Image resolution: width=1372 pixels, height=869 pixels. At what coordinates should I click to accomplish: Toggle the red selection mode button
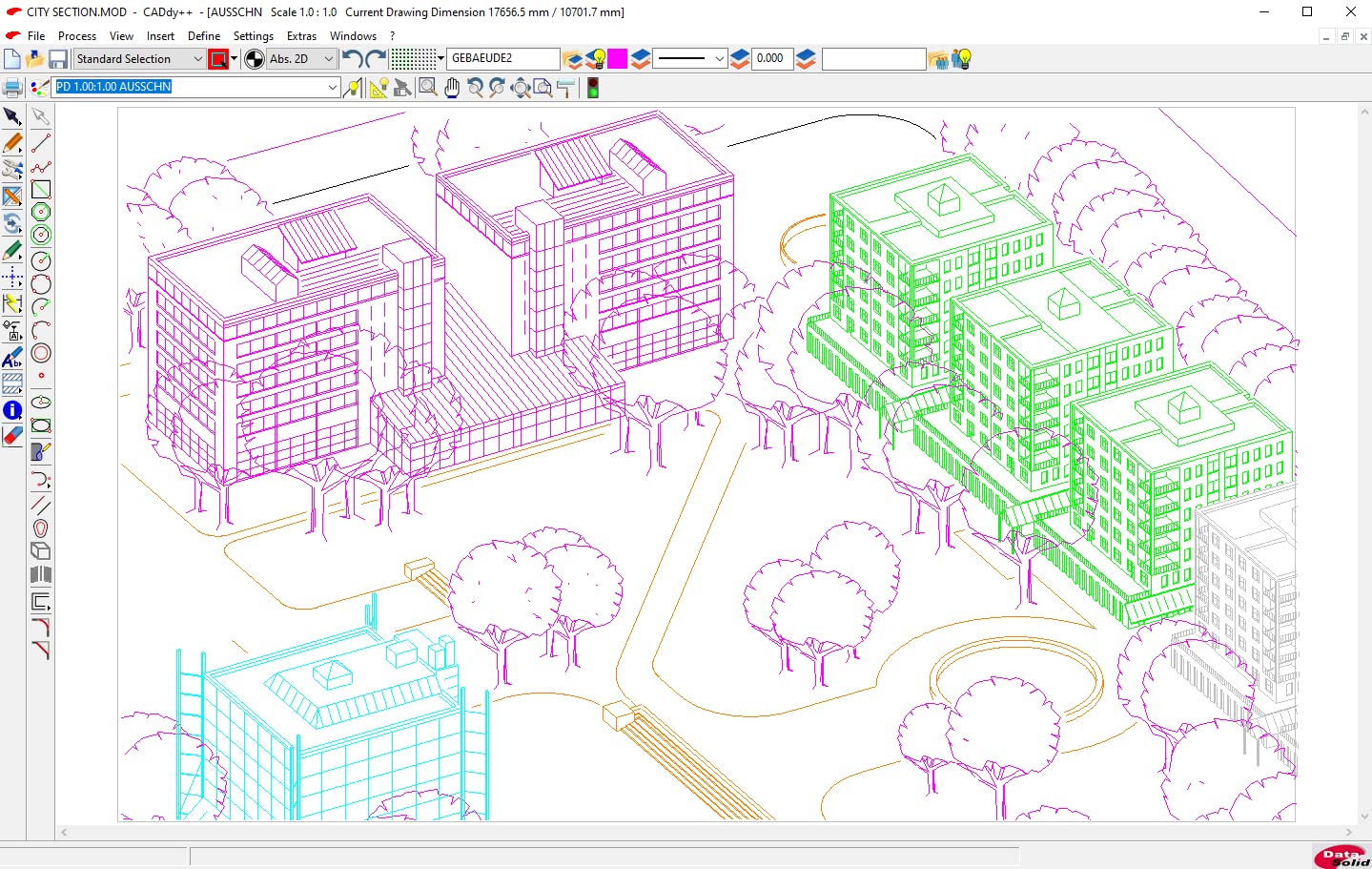[218, 59]
